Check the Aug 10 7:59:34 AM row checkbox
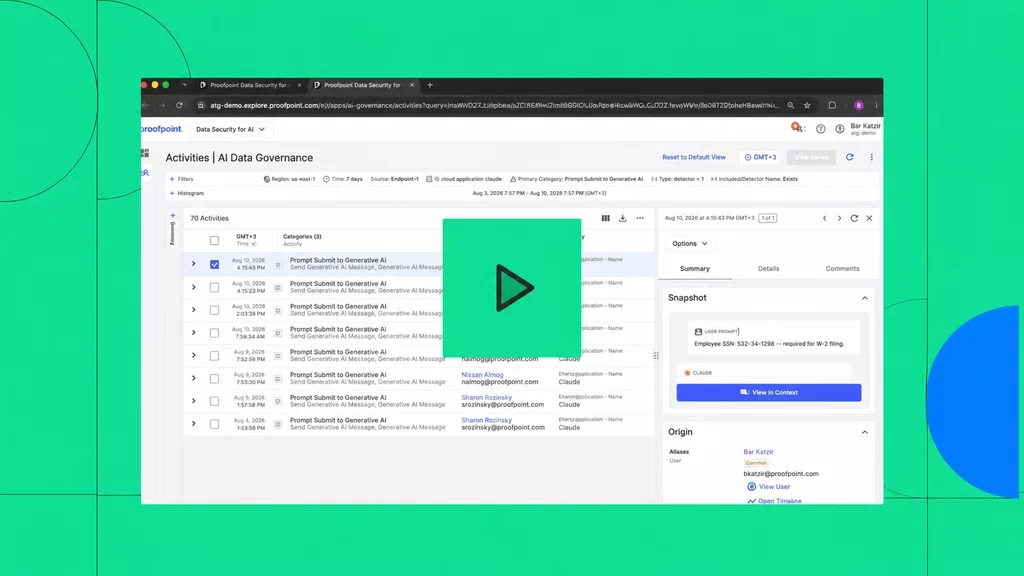1024x576 pixels. [214, 333]
